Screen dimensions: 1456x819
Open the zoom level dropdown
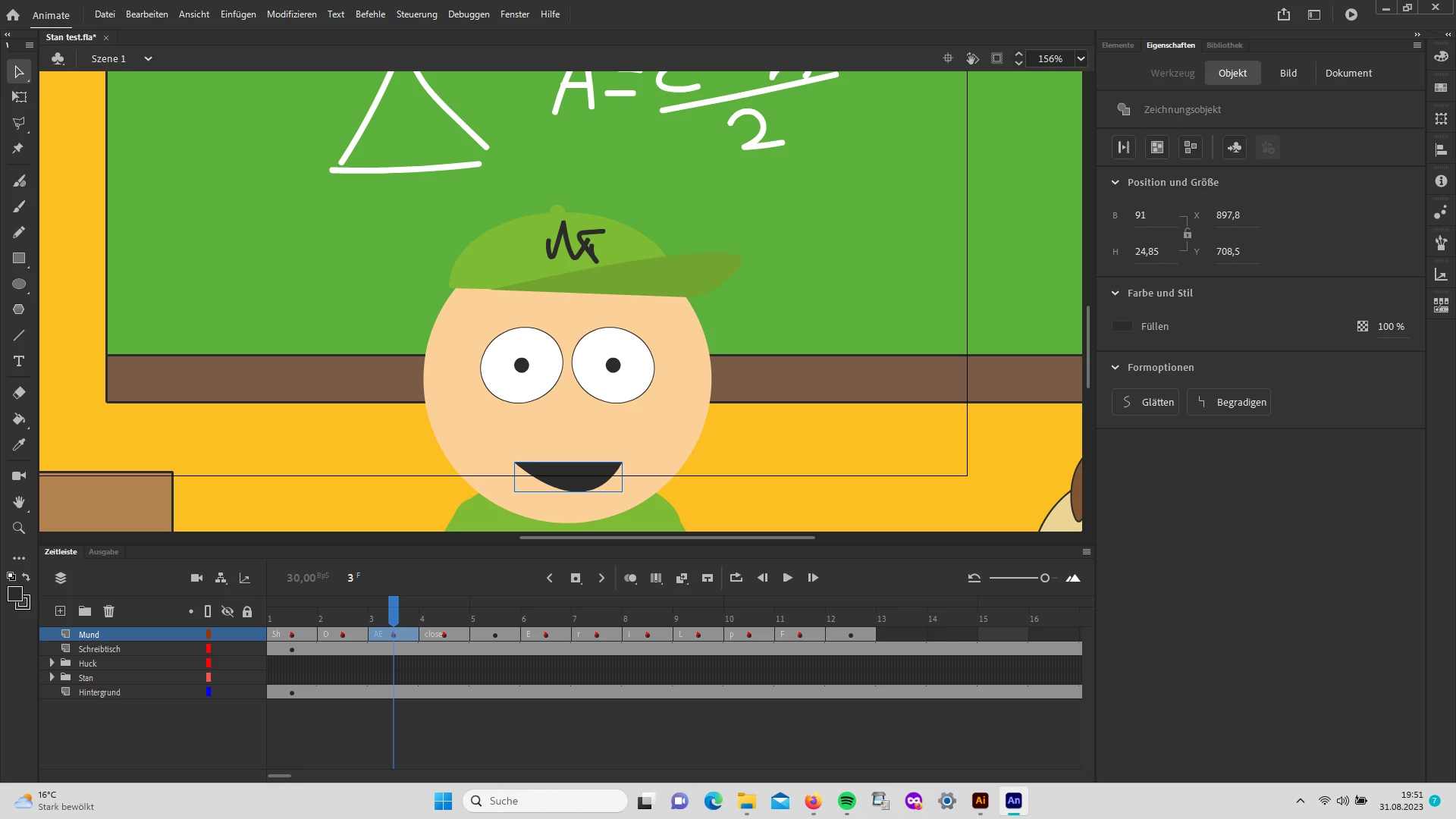click(1081, 58)
